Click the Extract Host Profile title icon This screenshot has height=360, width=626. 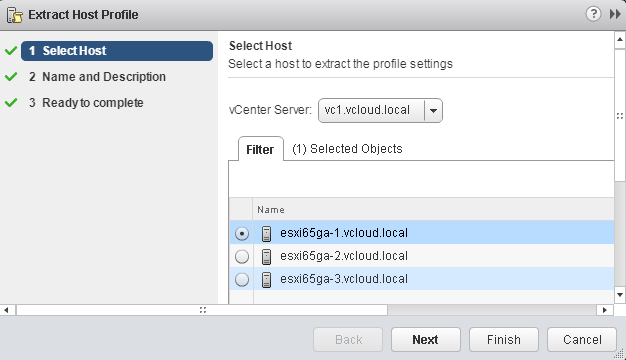coord(14,15)
